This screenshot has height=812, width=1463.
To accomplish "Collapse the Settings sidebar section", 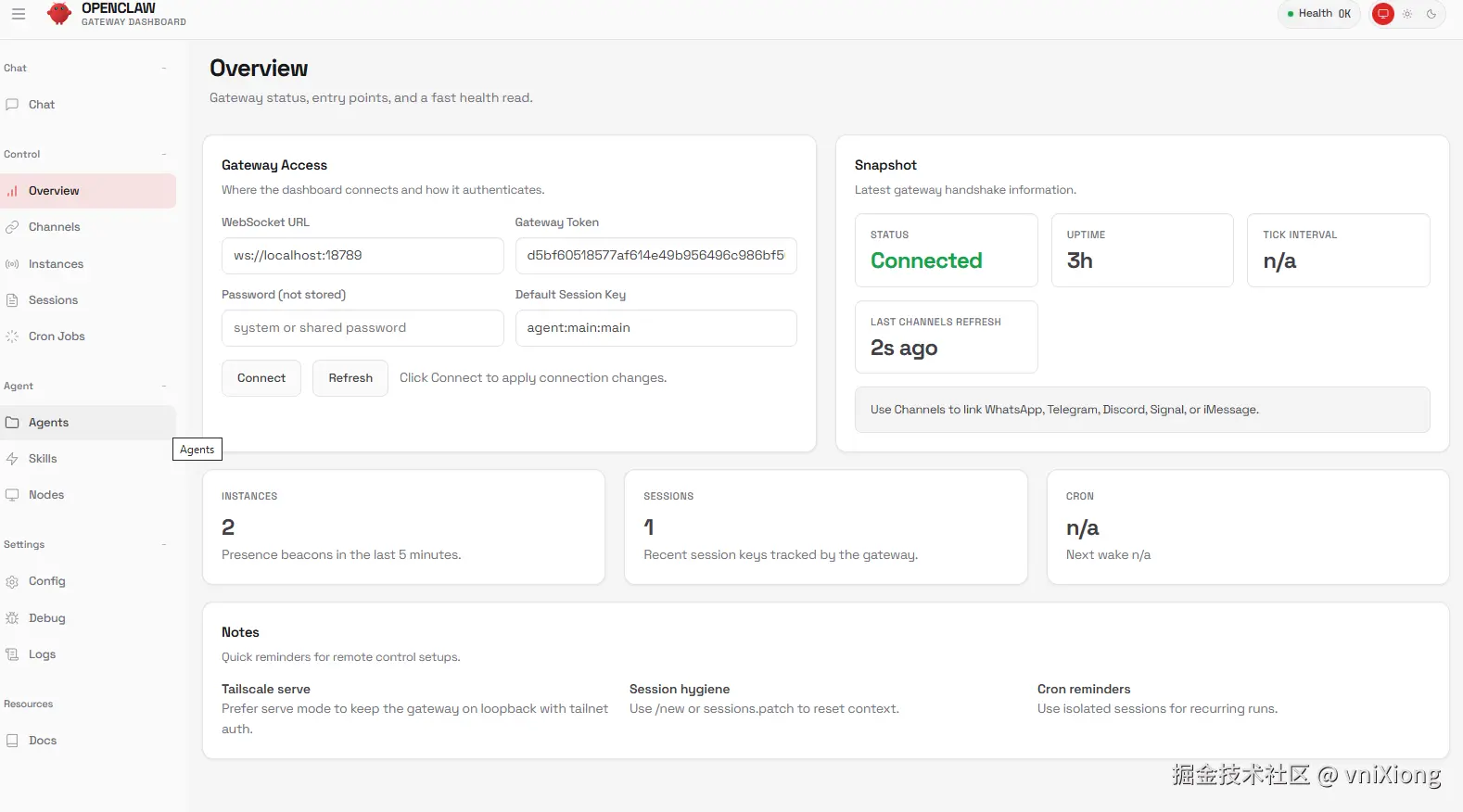I will [164, 544].
